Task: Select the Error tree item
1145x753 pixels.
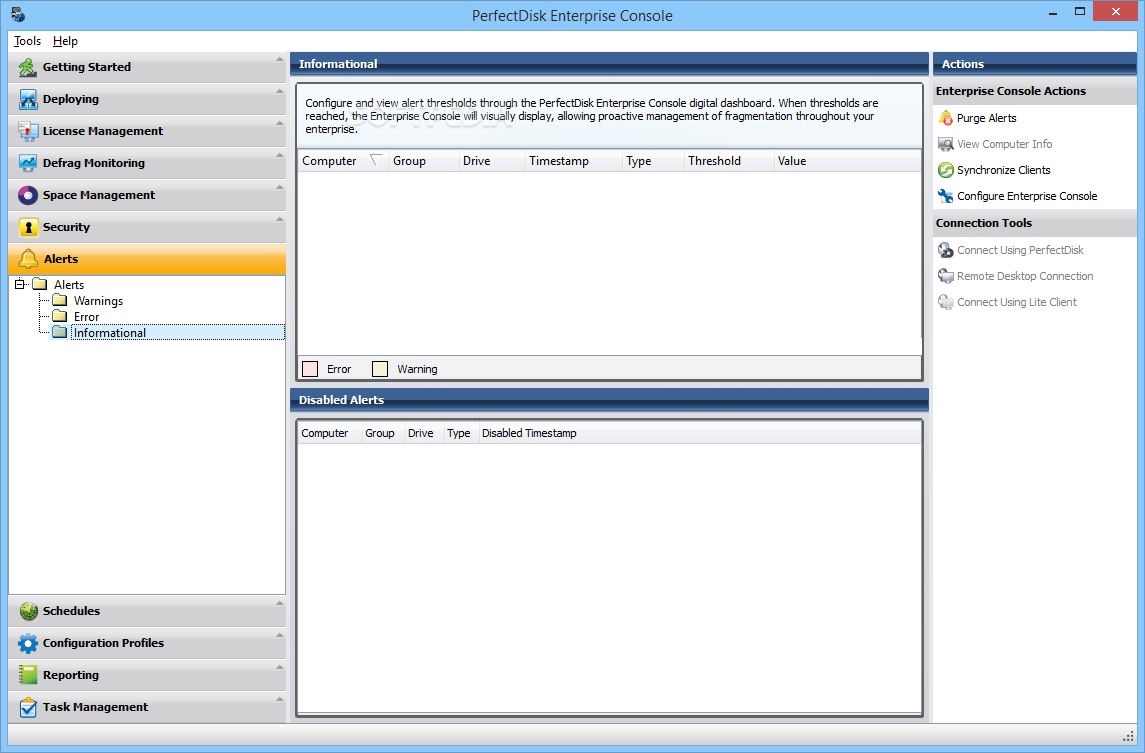Action: (86, 317)
